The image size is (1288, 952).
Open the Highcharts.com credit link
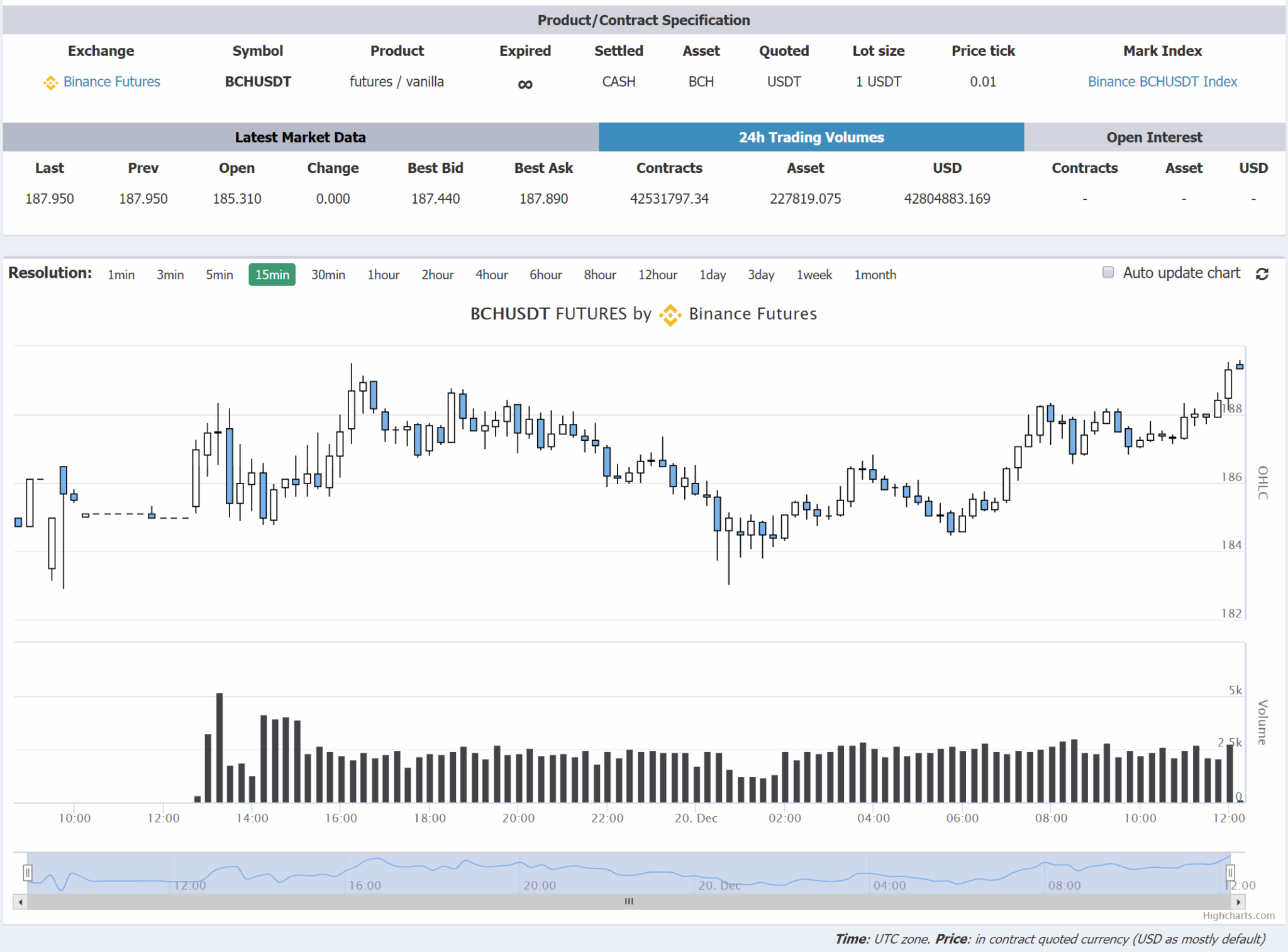tap(1238, 916)
